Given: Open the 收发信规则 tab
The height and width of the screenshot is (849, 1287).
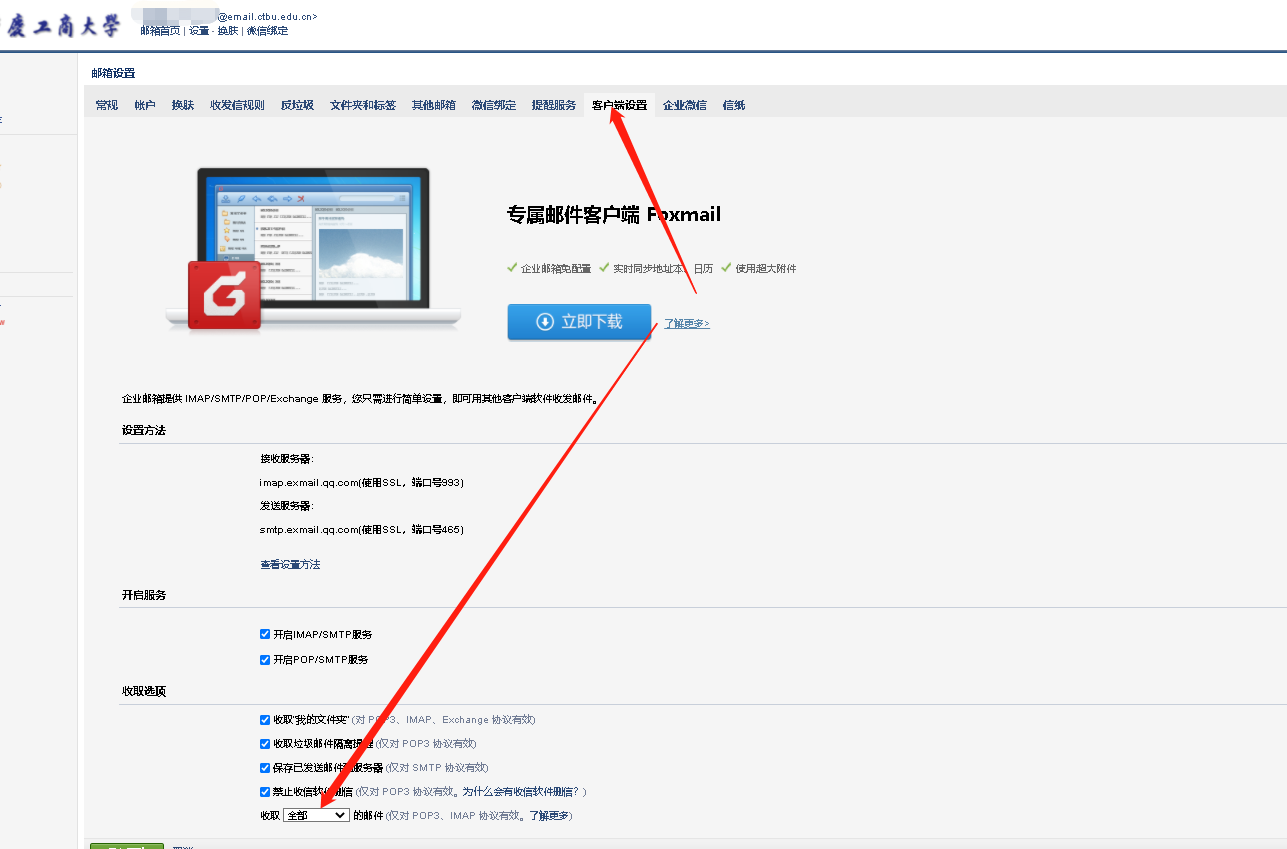Looking at the screenshot, I should tap(237, 105).
